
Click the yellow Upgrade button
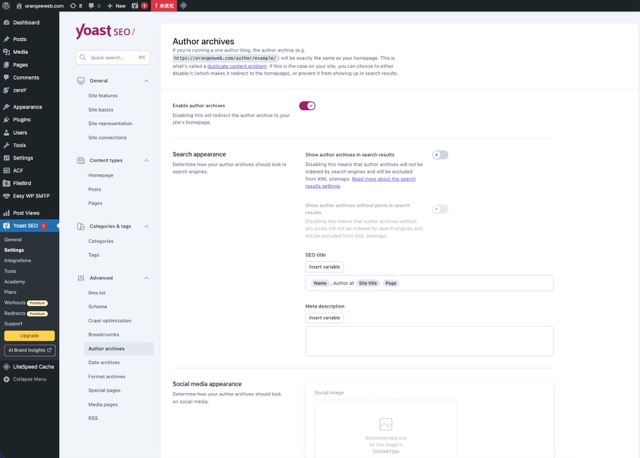coord(29,335)
